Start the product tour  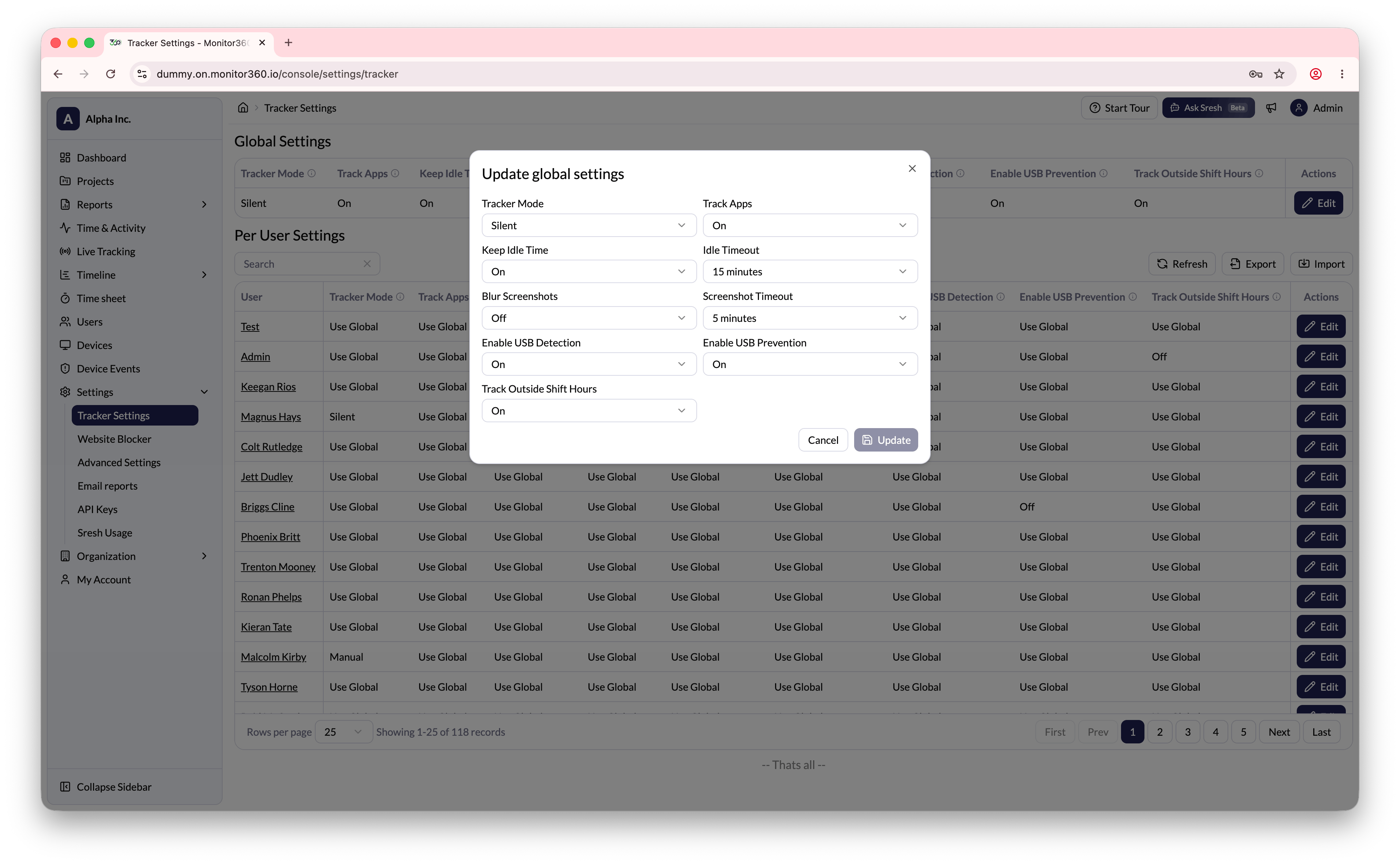pos(1118,108)
